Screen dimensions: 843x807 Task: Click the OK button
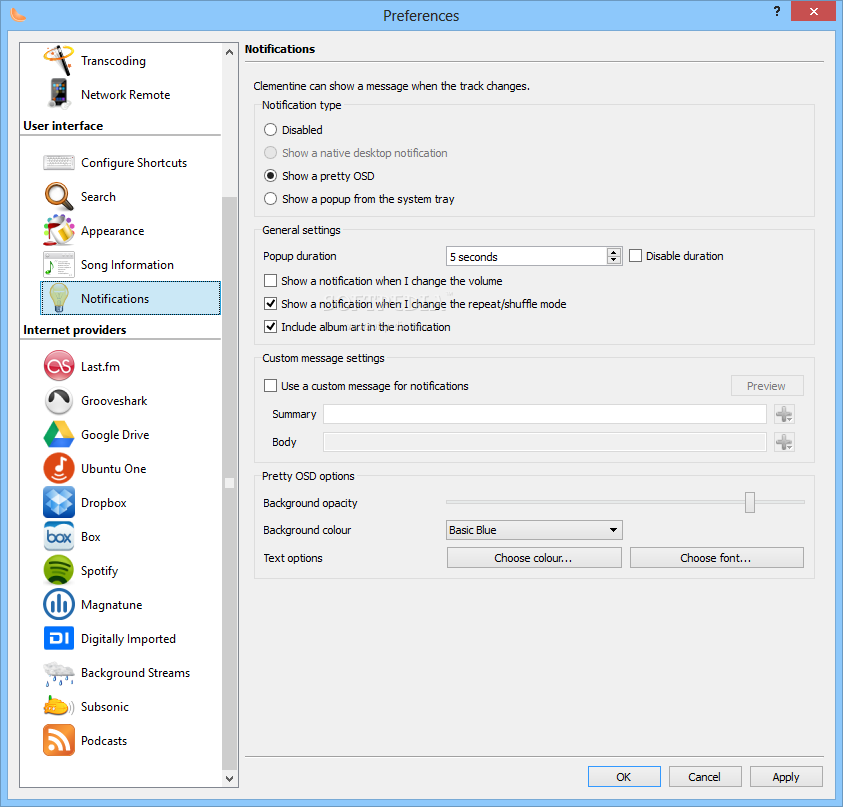click(624, 777)
